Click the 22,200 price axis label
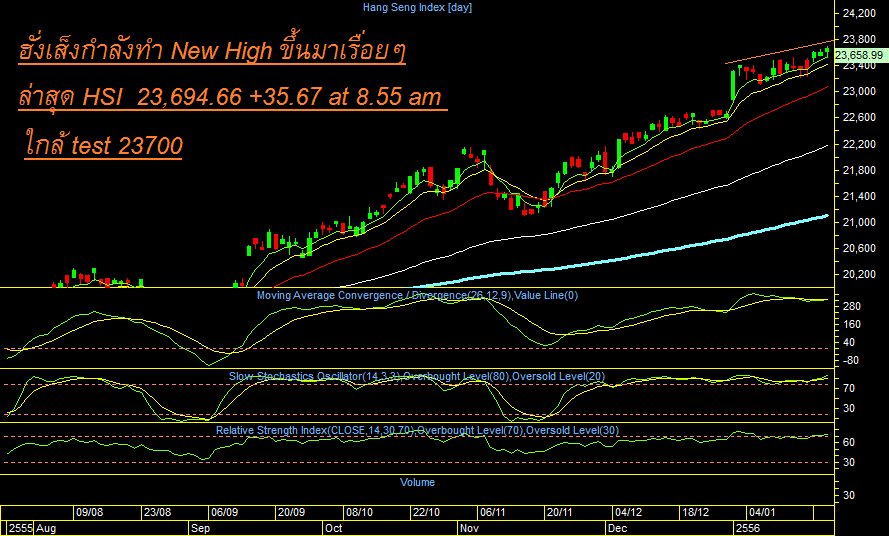Image resolution: width=889 pixels, height=536 pixels. click(x=859, y=144)
